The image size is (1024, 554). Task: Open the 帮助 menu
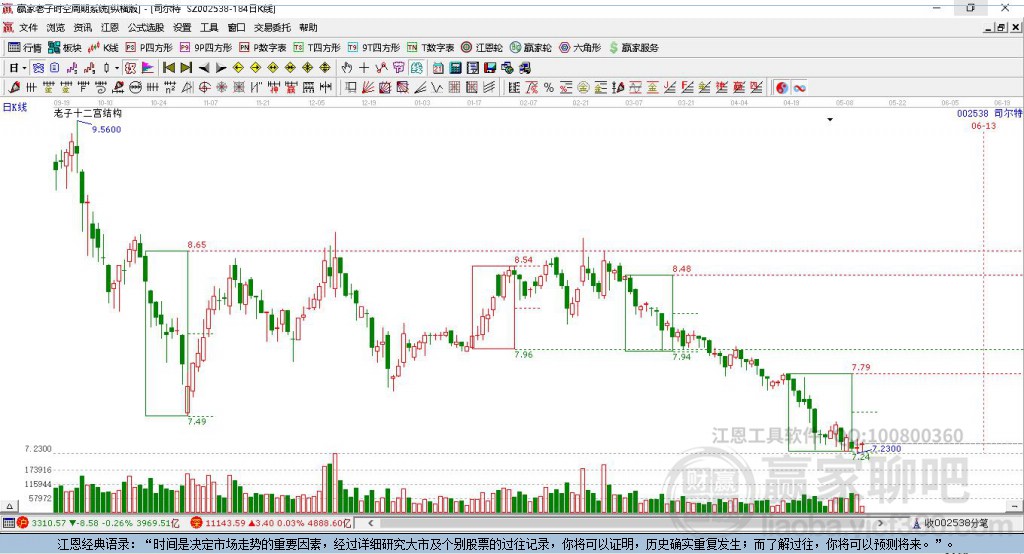[308, 27]
